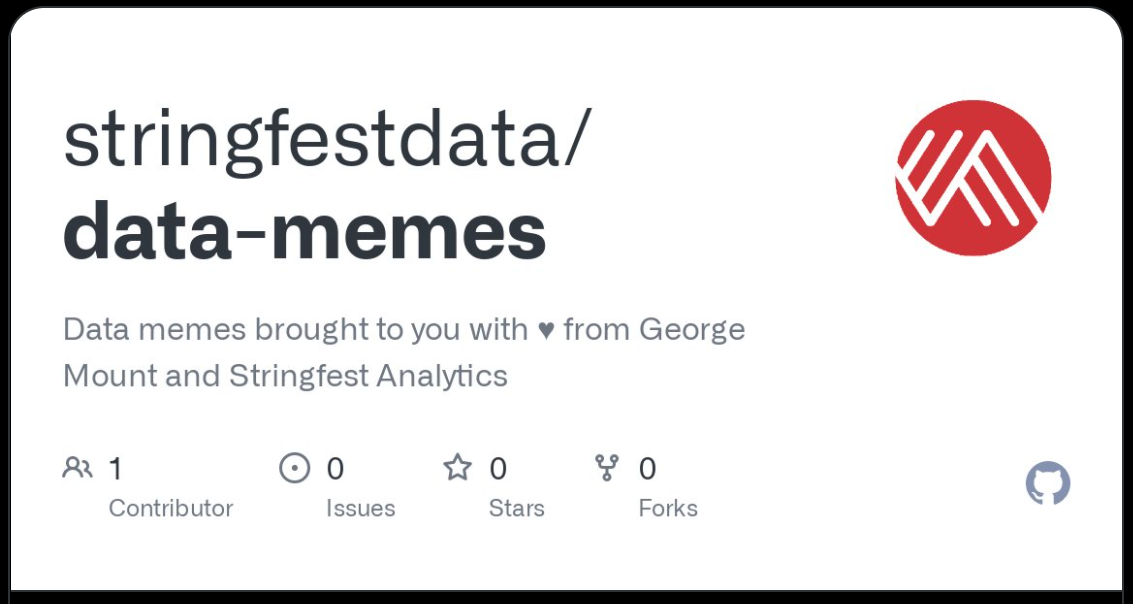The height and width of the screenshot is (604, 1133).
Task: Click the heart symbol in description
Action: pyautogui.click(x=545, y=329)
